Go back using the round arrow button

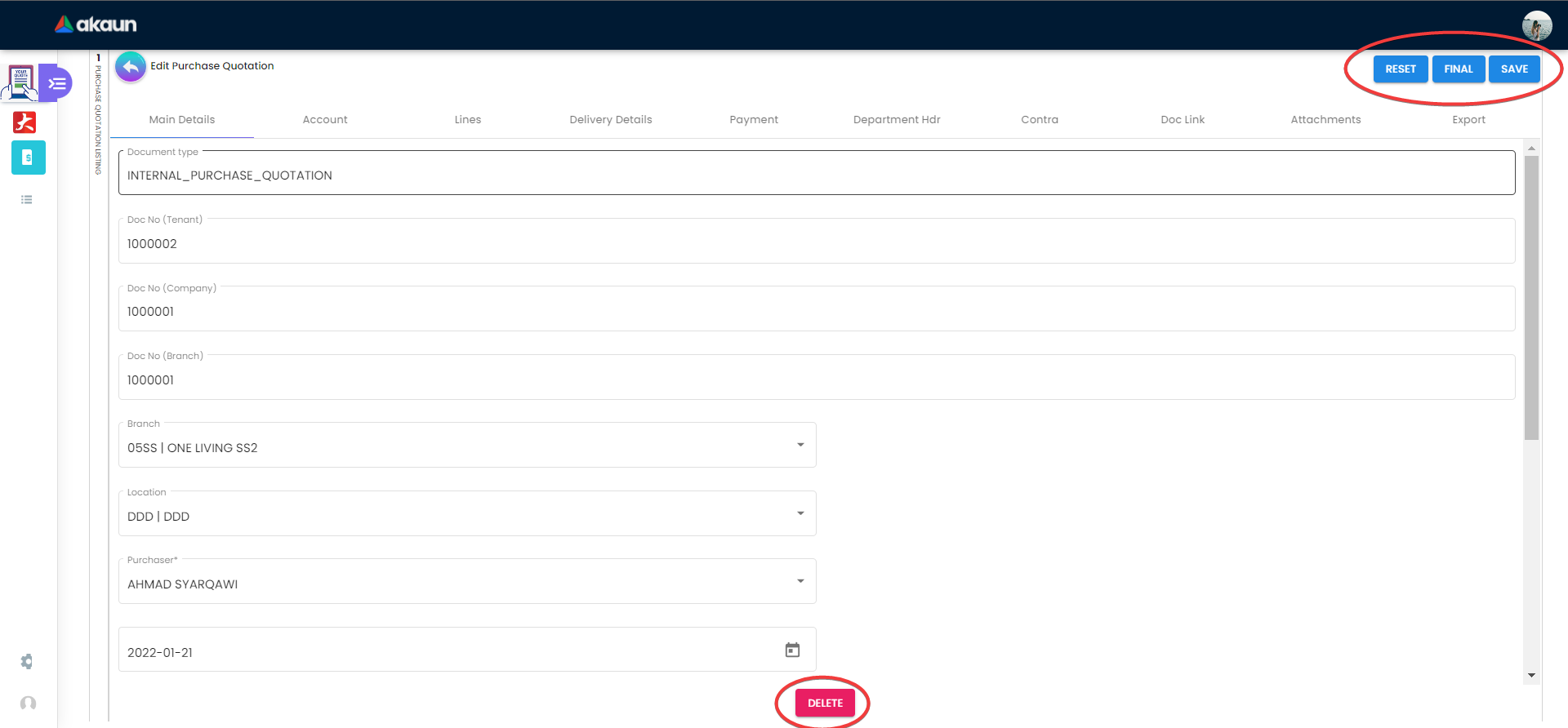(x=131, y=67)
